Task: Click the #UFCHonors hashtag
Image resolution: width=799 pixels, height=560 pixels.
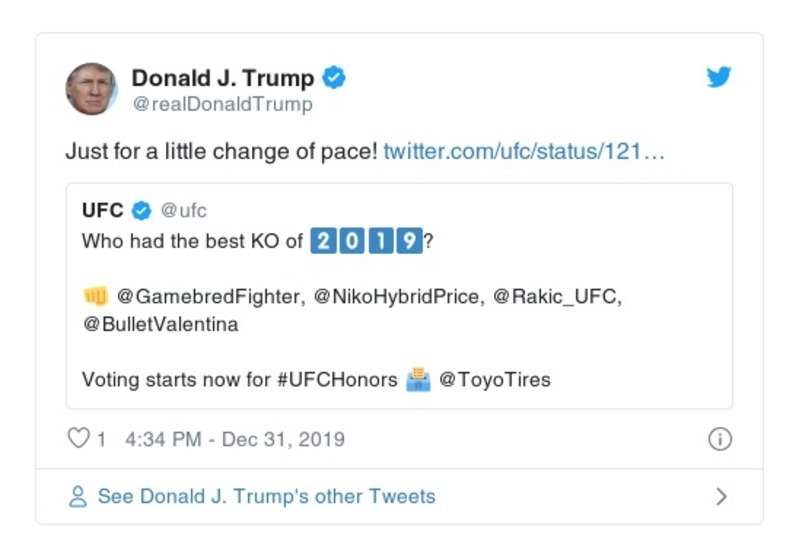Action: (336, 380)
